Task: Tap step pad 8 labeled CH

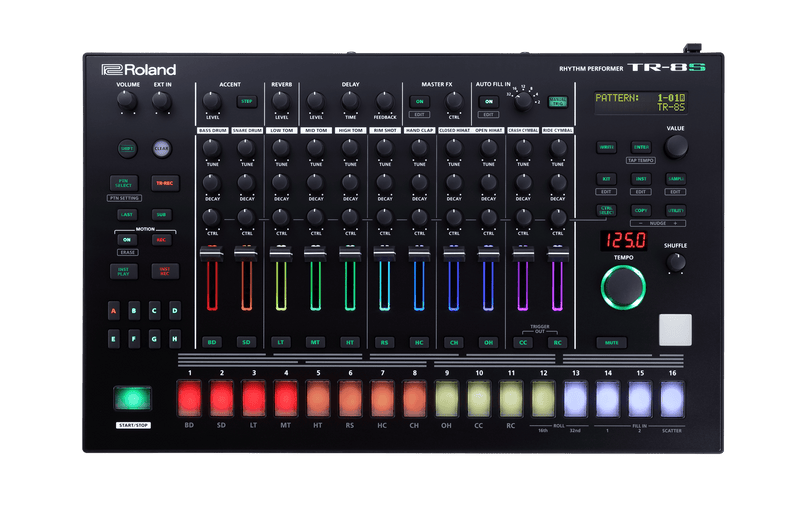Action: pyautogui.click(x=414, y=398)
